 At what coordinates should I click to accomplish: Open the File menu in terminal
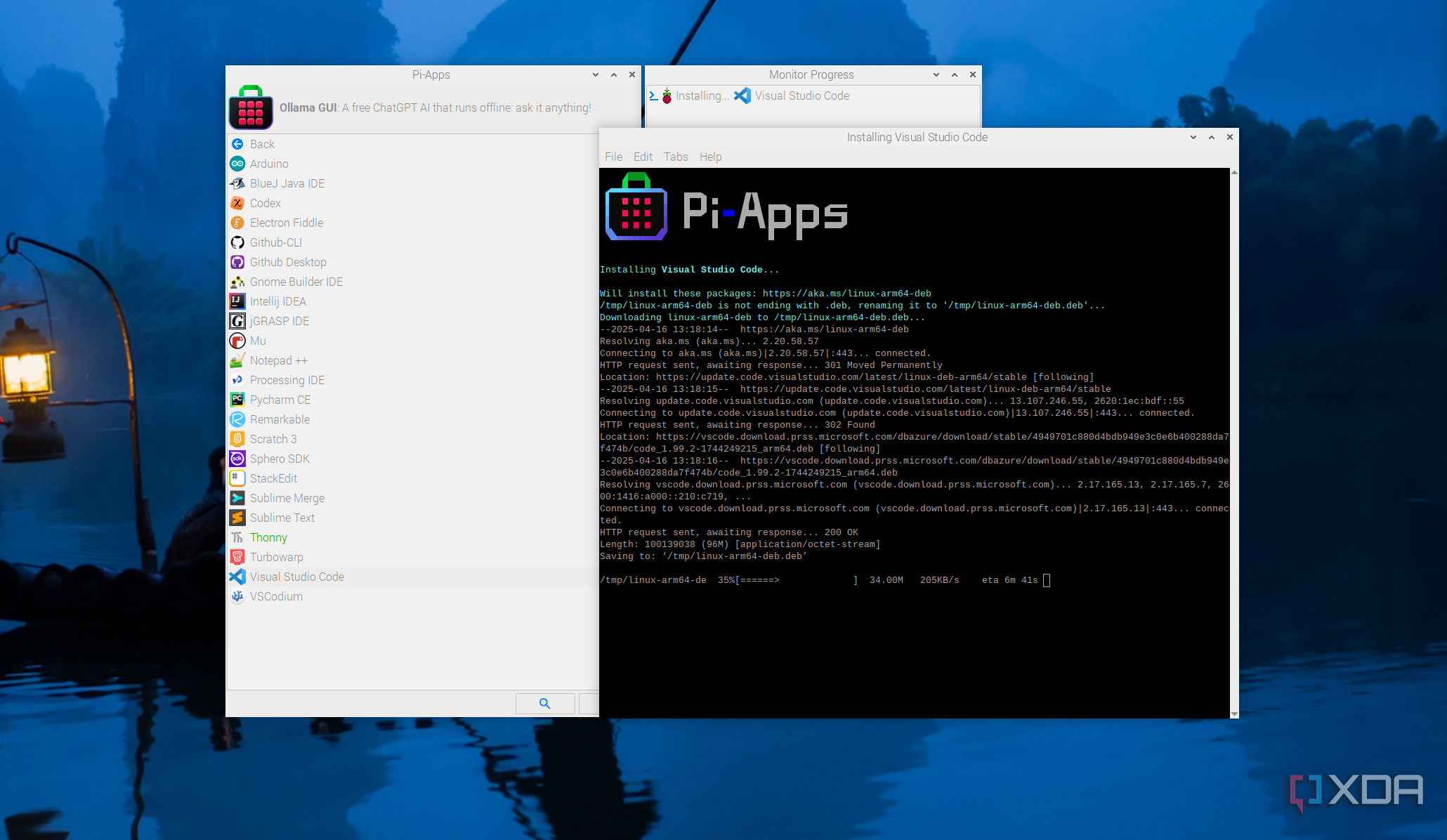(x=613, y=157)
